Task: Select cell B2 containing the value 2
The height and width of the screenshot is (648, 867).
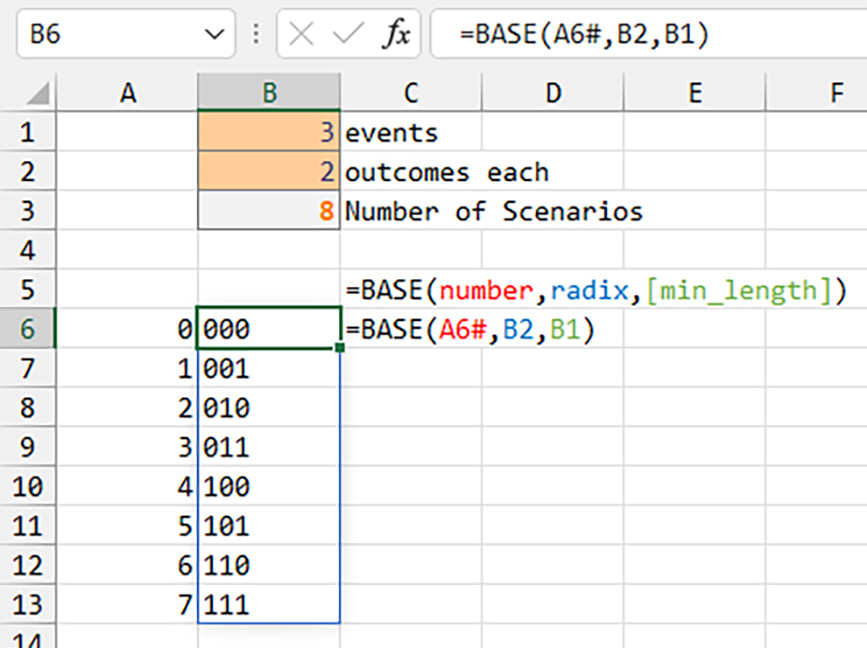Action: (x=268, y=172)
